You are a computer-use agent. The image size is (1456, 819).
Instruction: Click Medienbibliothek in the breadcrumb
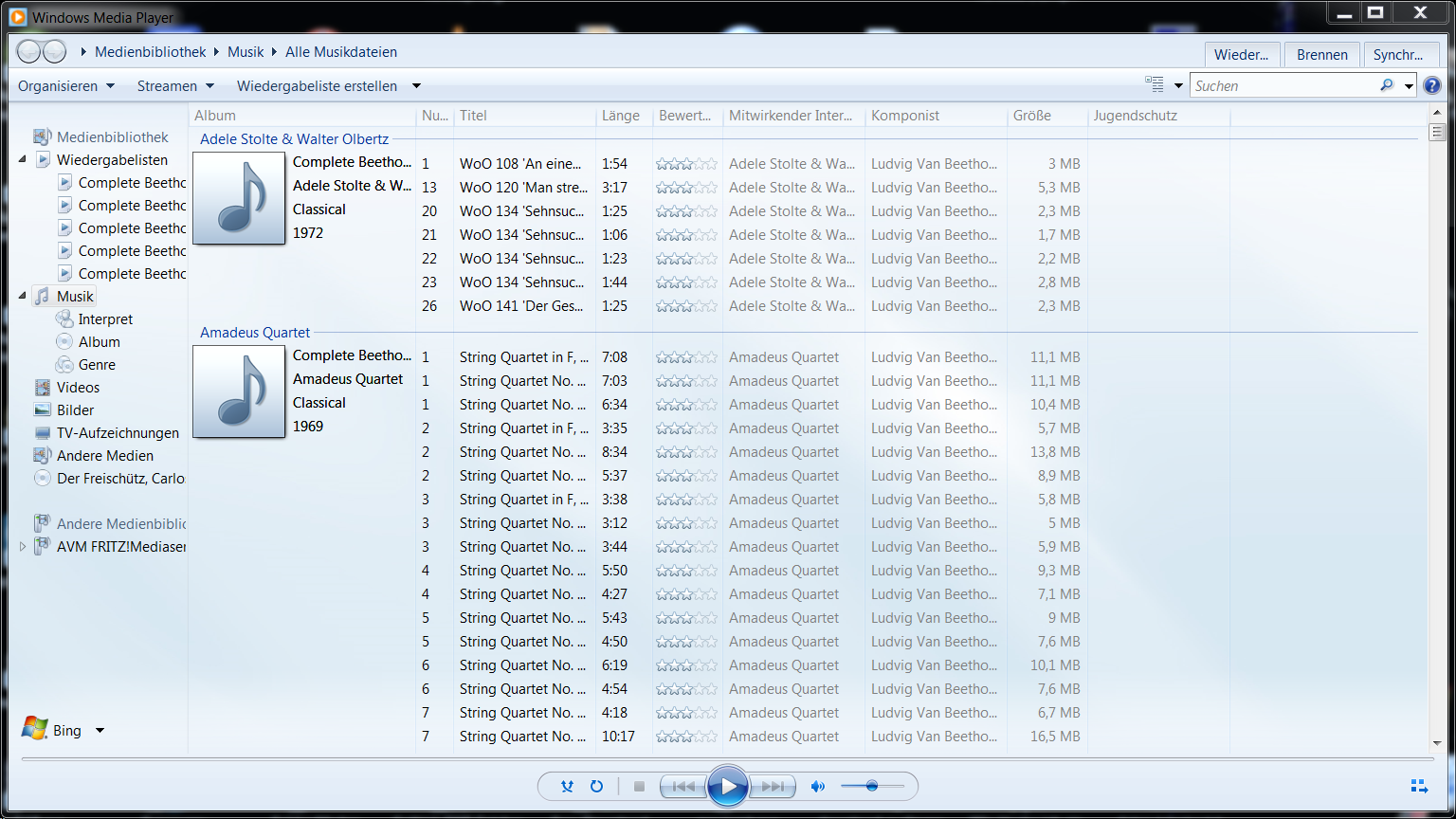coord(150,52)
